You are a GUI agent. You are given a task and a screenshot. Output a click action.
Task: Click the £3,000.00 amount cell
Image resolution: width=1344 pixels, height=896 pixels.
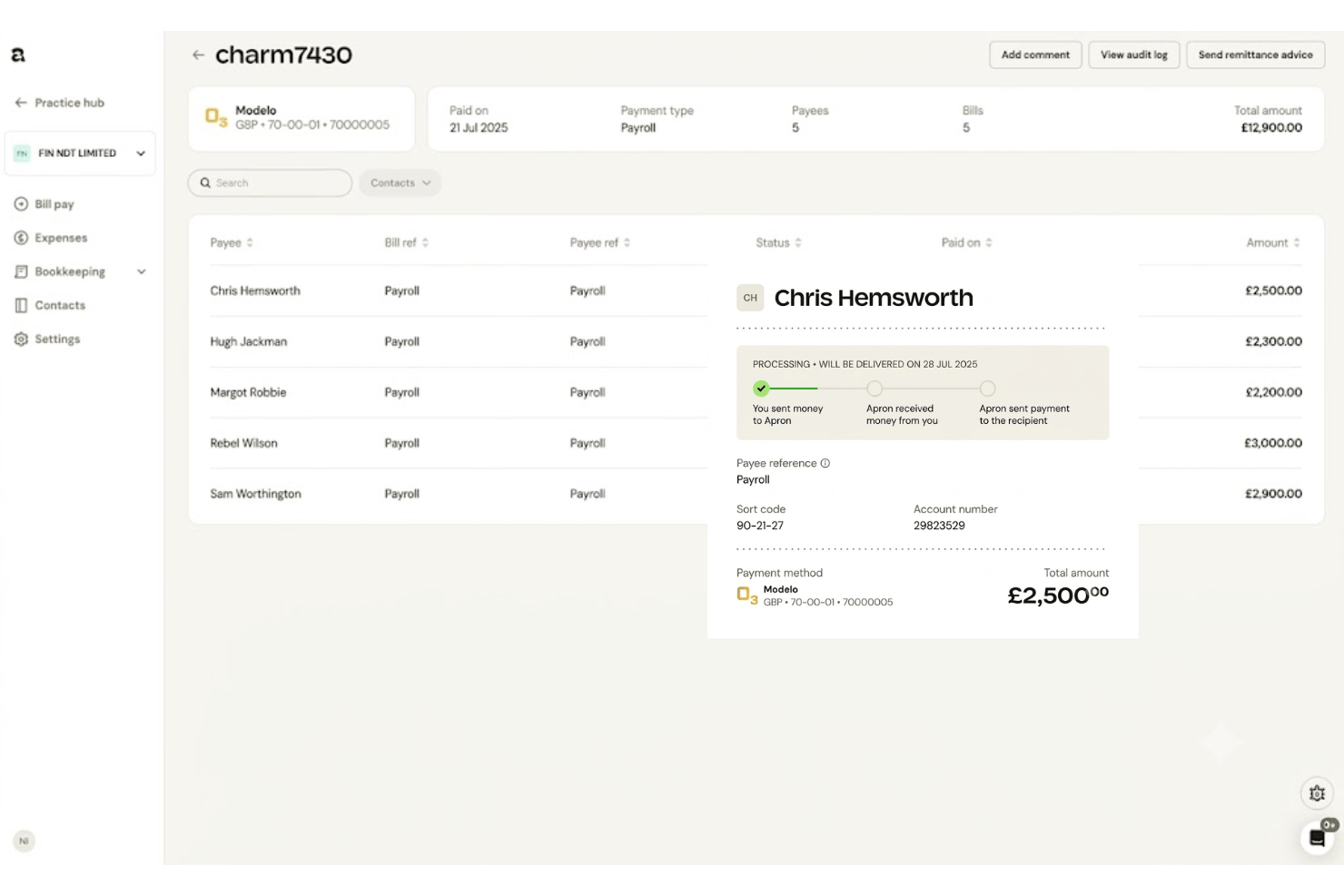click(1273, 443)
